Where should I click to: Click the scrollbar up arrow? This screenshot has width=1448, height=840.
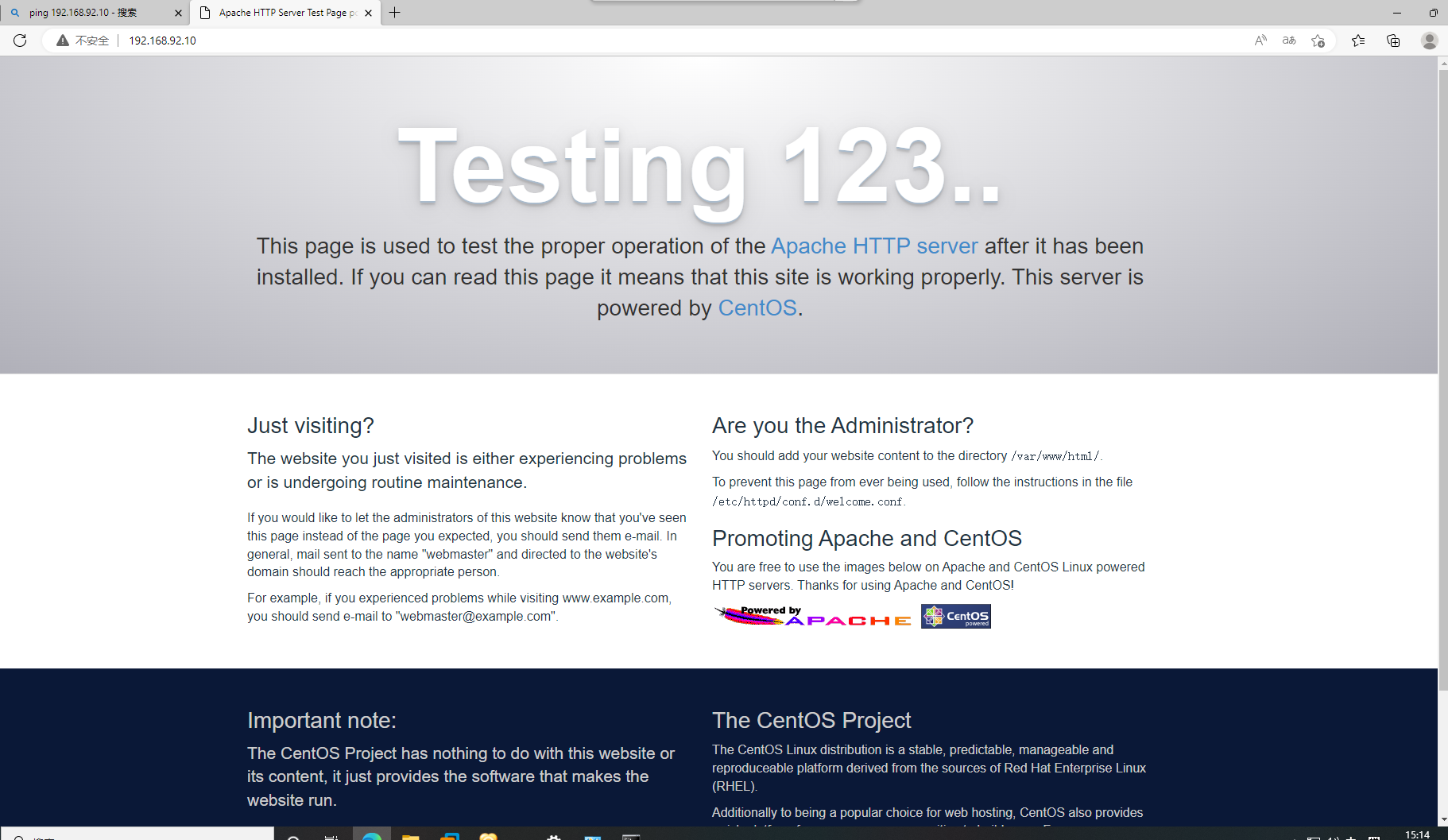[x=1443, y=63]
